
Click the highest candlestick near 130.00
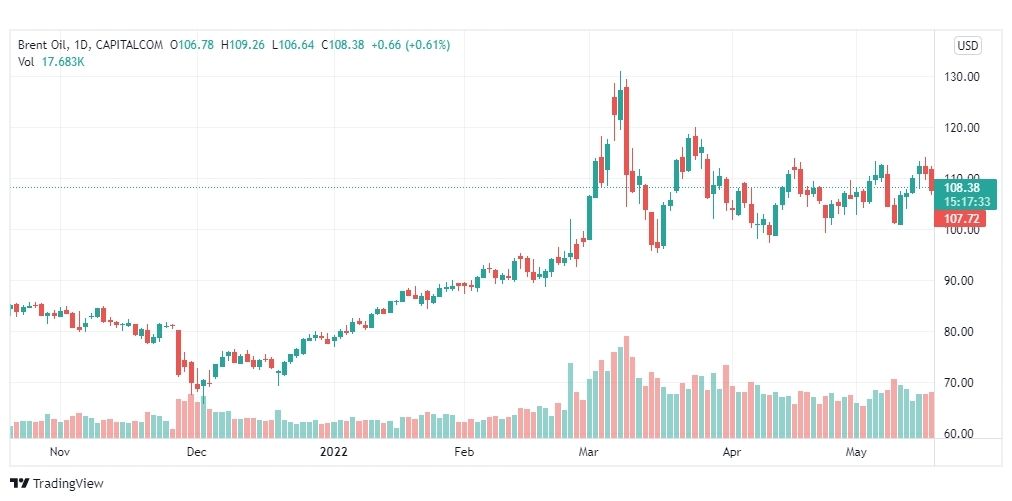[620, 103]
